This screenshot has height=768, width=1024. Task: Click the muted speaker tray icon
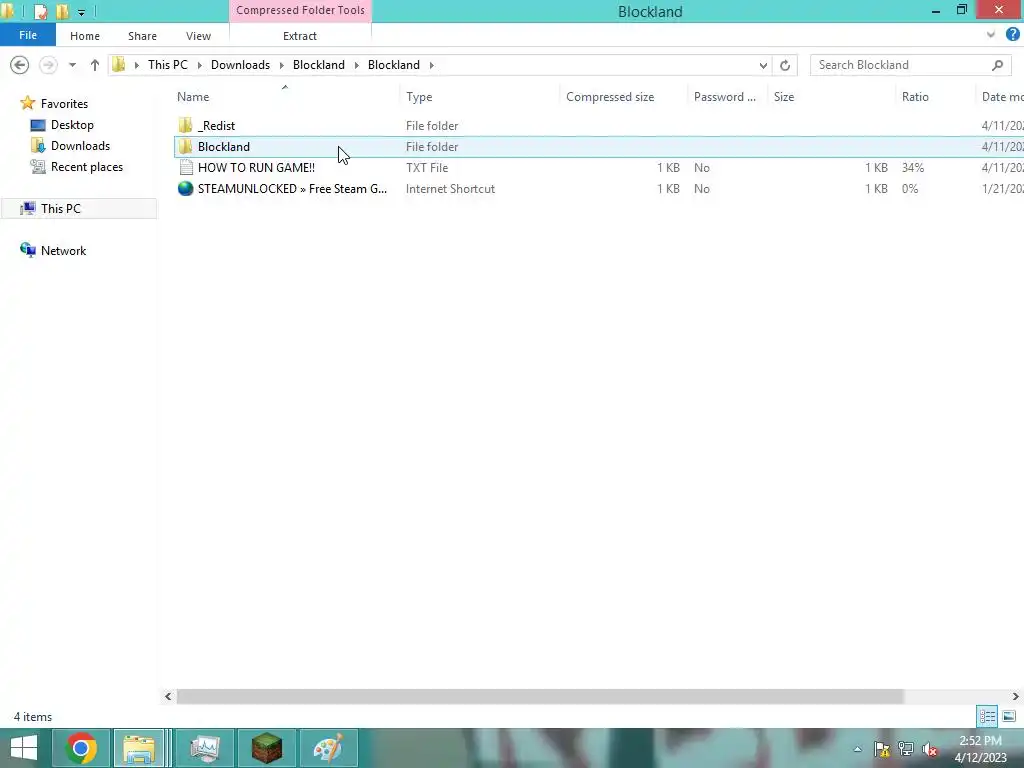(929, 749)
